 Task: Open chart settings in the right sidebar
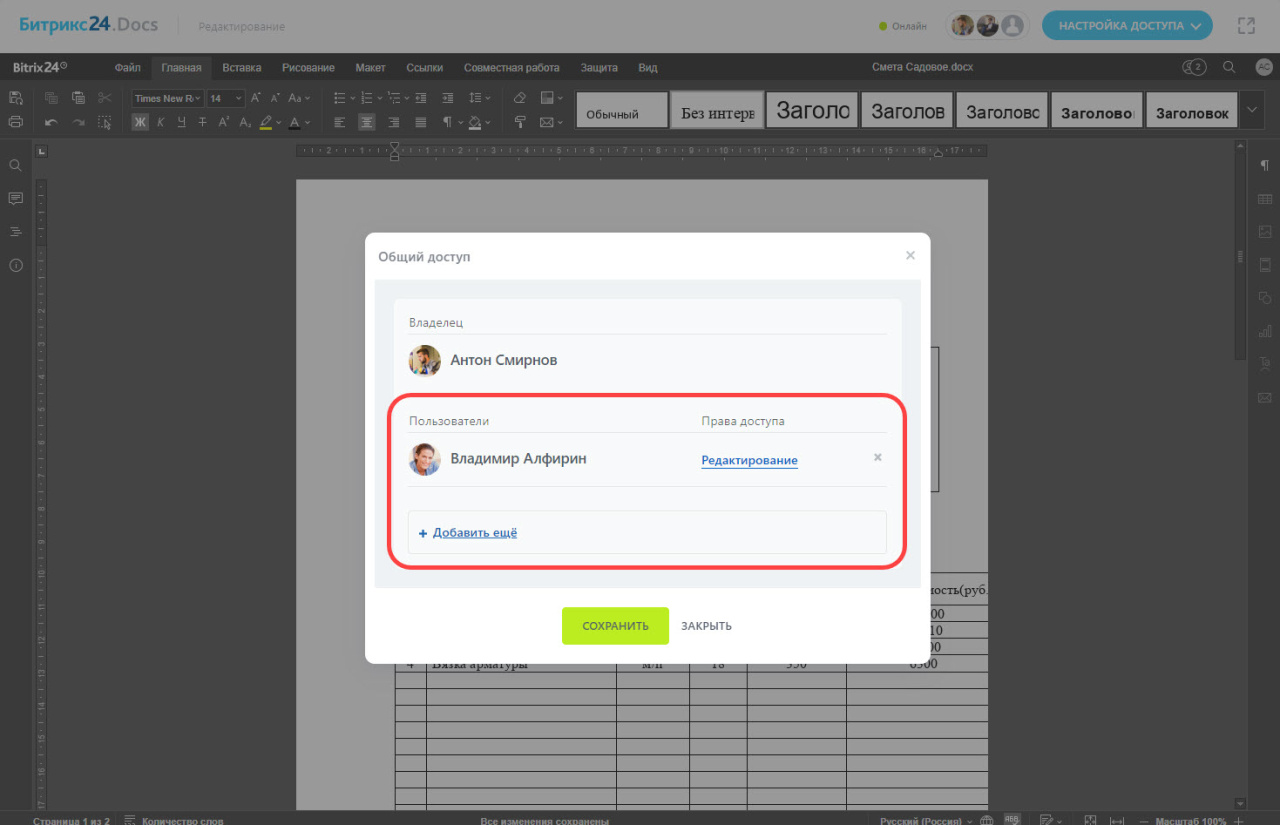[1264, 331]
